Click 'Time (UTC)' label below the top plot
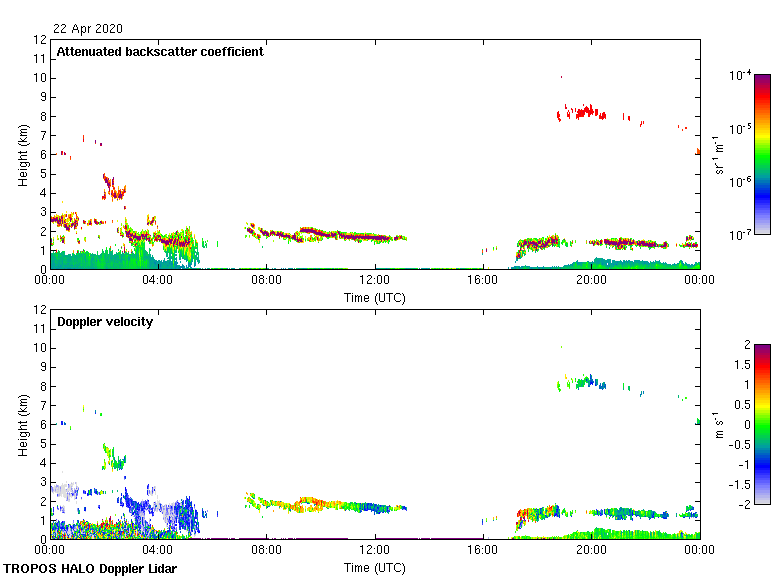Screen dimensions: 780x580 375,297
